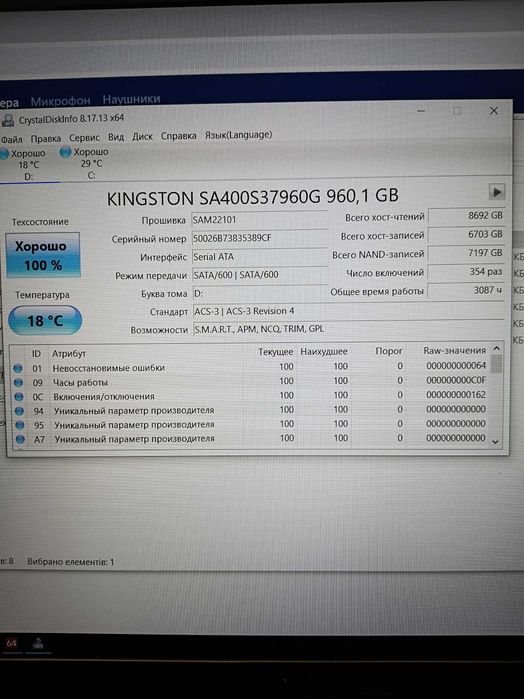
Task: Click the NAND writes value 7197 GB
Action: (x=466, y=253)
